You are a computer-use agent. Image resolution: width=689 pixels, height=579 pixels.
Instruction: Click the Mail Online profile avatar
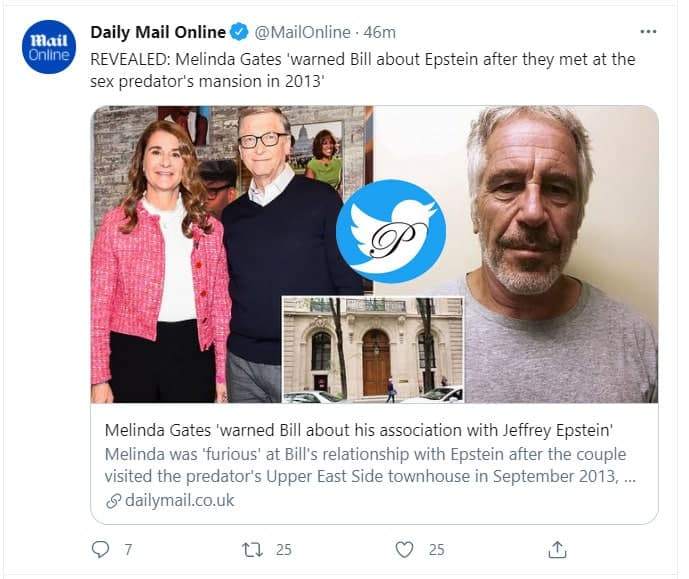[x=49, y=47]
